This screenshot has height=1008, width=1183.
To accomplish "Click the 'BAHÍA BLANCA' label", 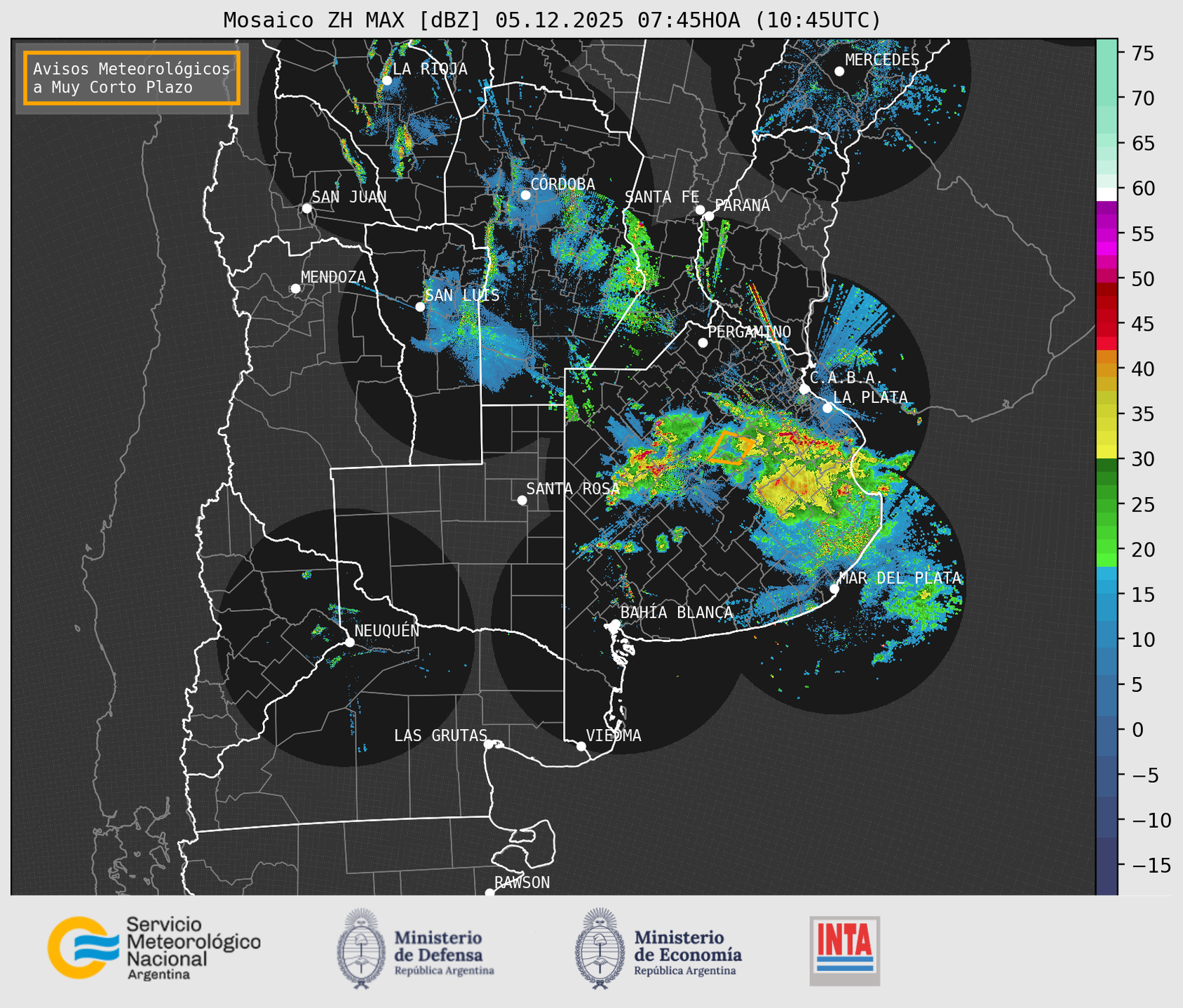I will [677, 612].
